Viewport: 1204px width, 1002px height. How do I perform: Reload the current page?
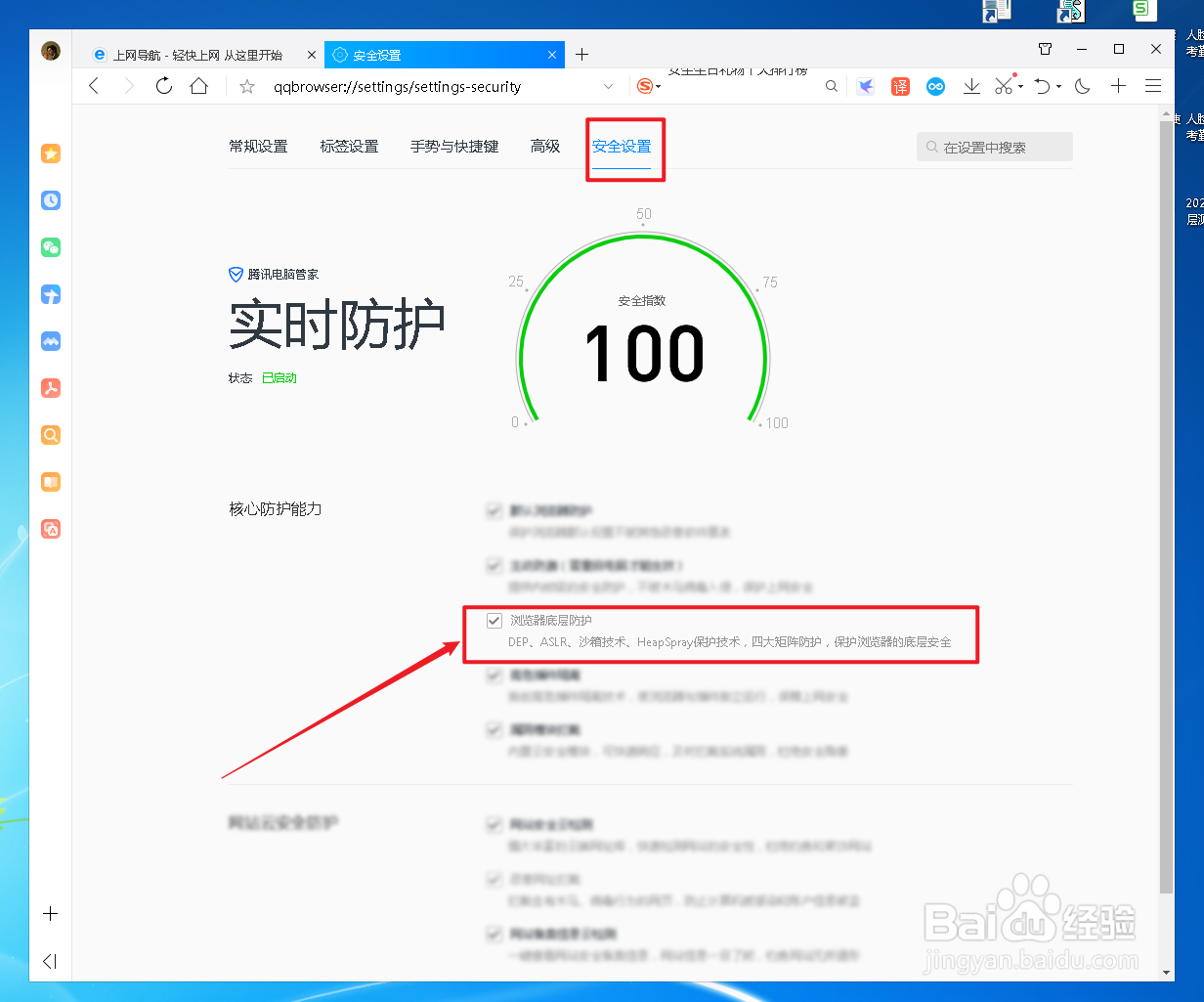click(164, 86)
